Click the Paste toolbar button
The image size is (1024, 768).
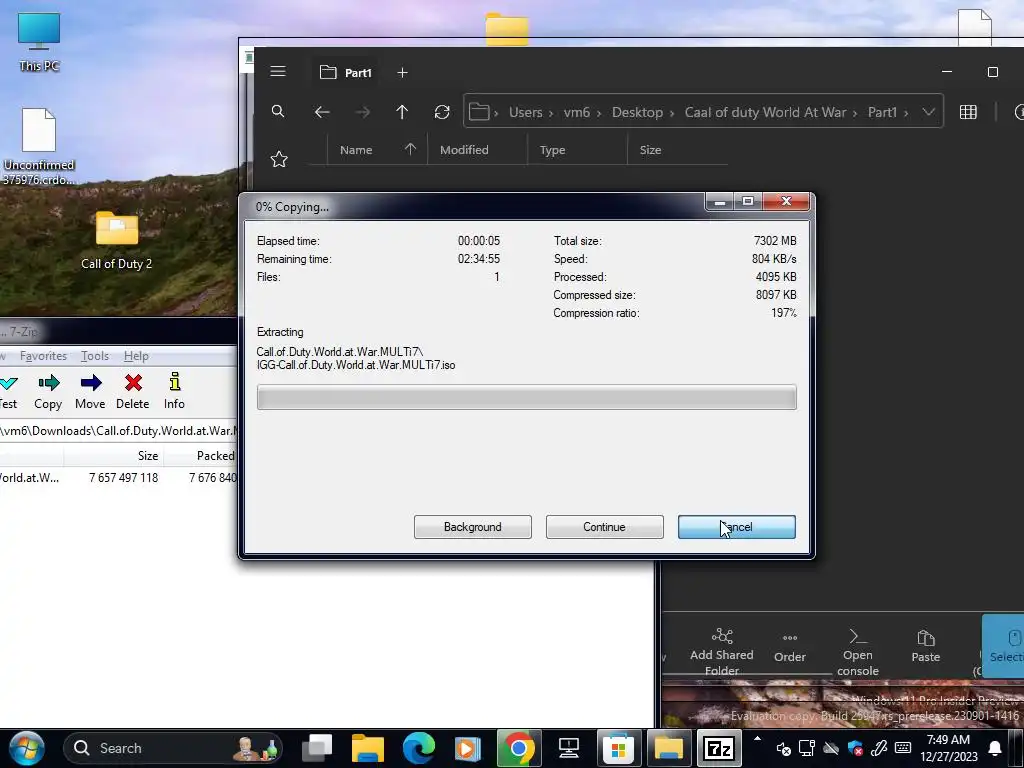click(925, 647)
